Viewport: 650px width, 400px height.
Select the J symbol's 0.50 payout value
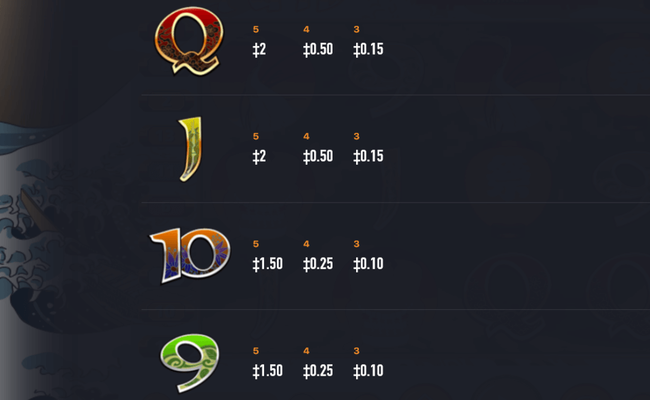[318, 156]
